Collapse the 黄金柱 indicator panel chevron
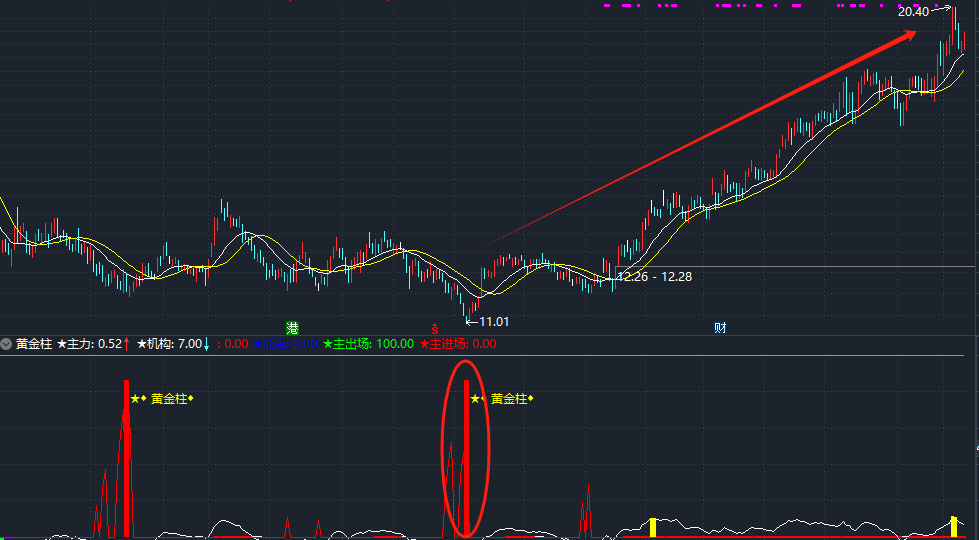 (7, 344)
